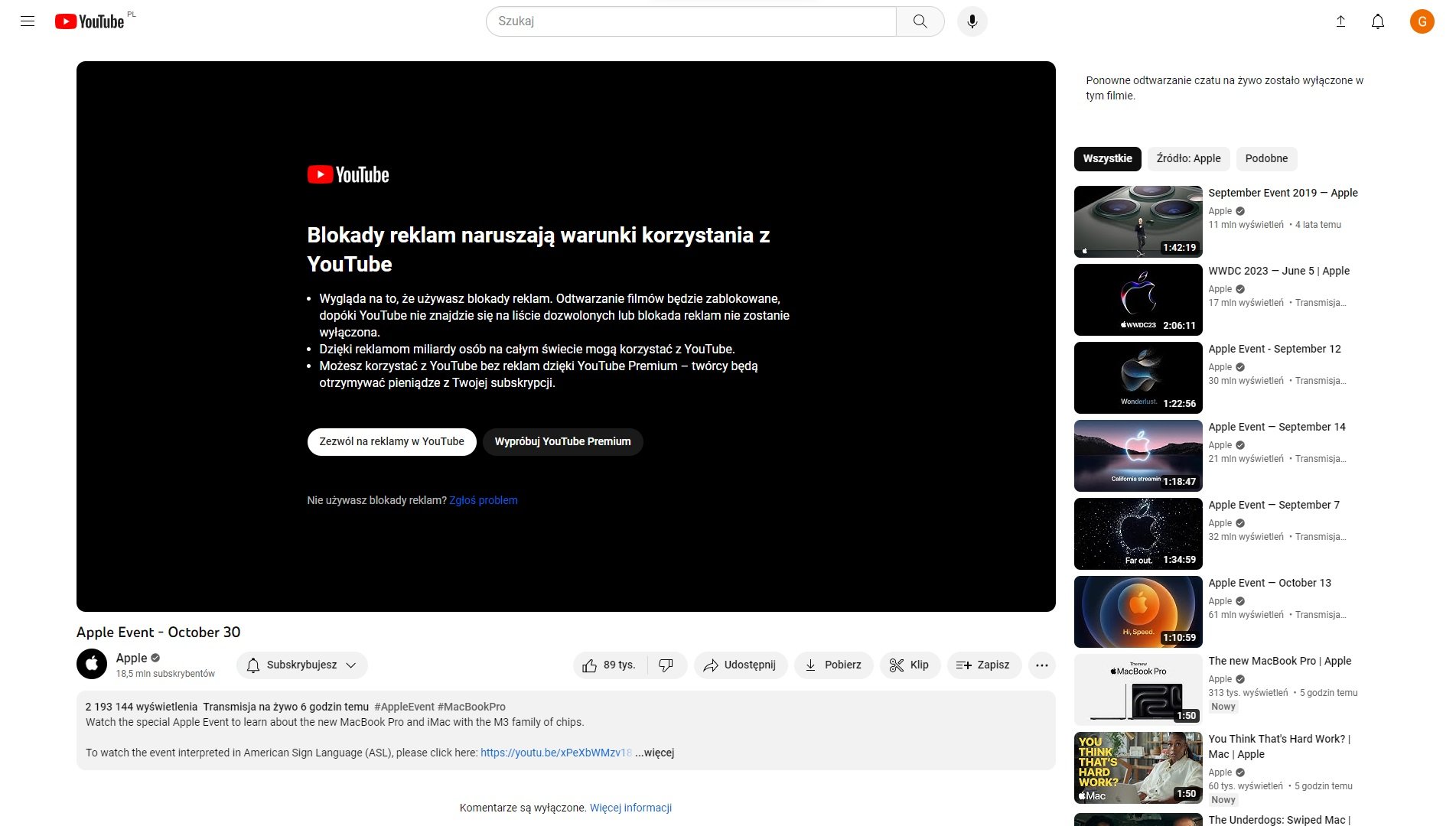Click YouTube logo inside player message
The width and height of the screenshot is (1456, 826).
(x=348, y=174)
